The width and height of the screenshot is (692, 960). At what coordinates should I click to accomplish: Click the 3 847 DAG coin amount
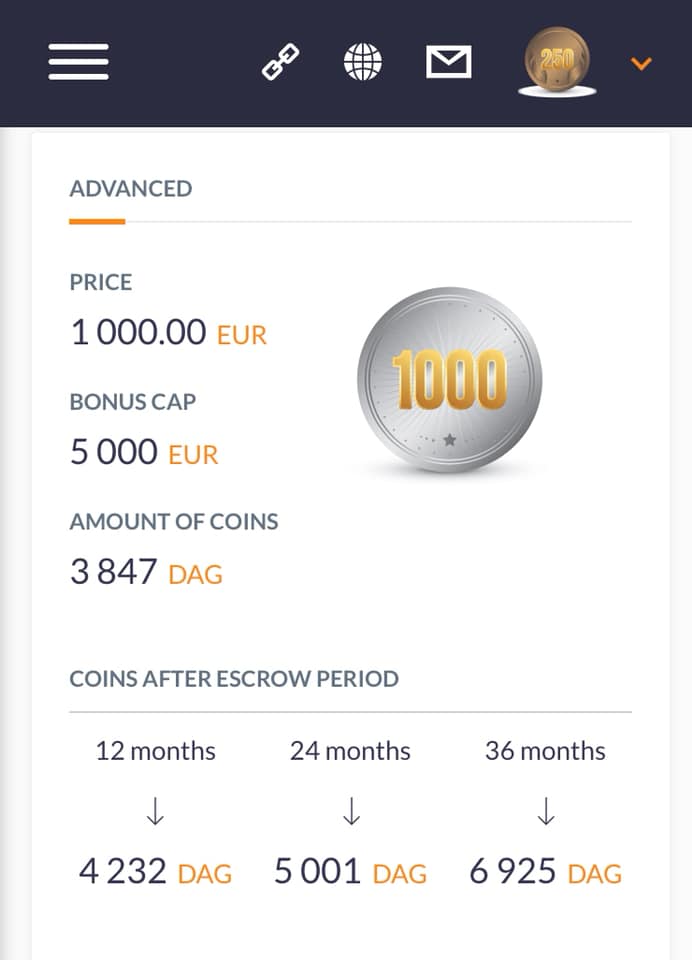[x=146, y=572]
